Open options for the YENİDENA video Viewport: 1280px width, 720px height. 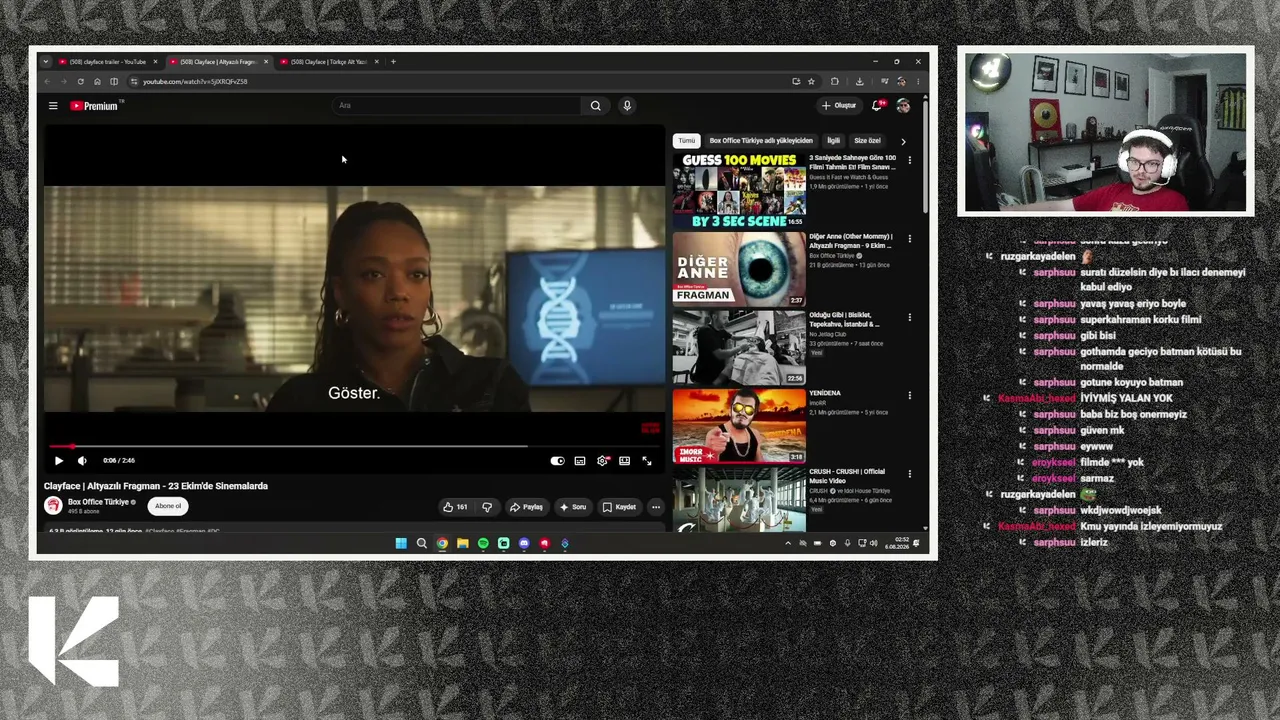(909, 395)
